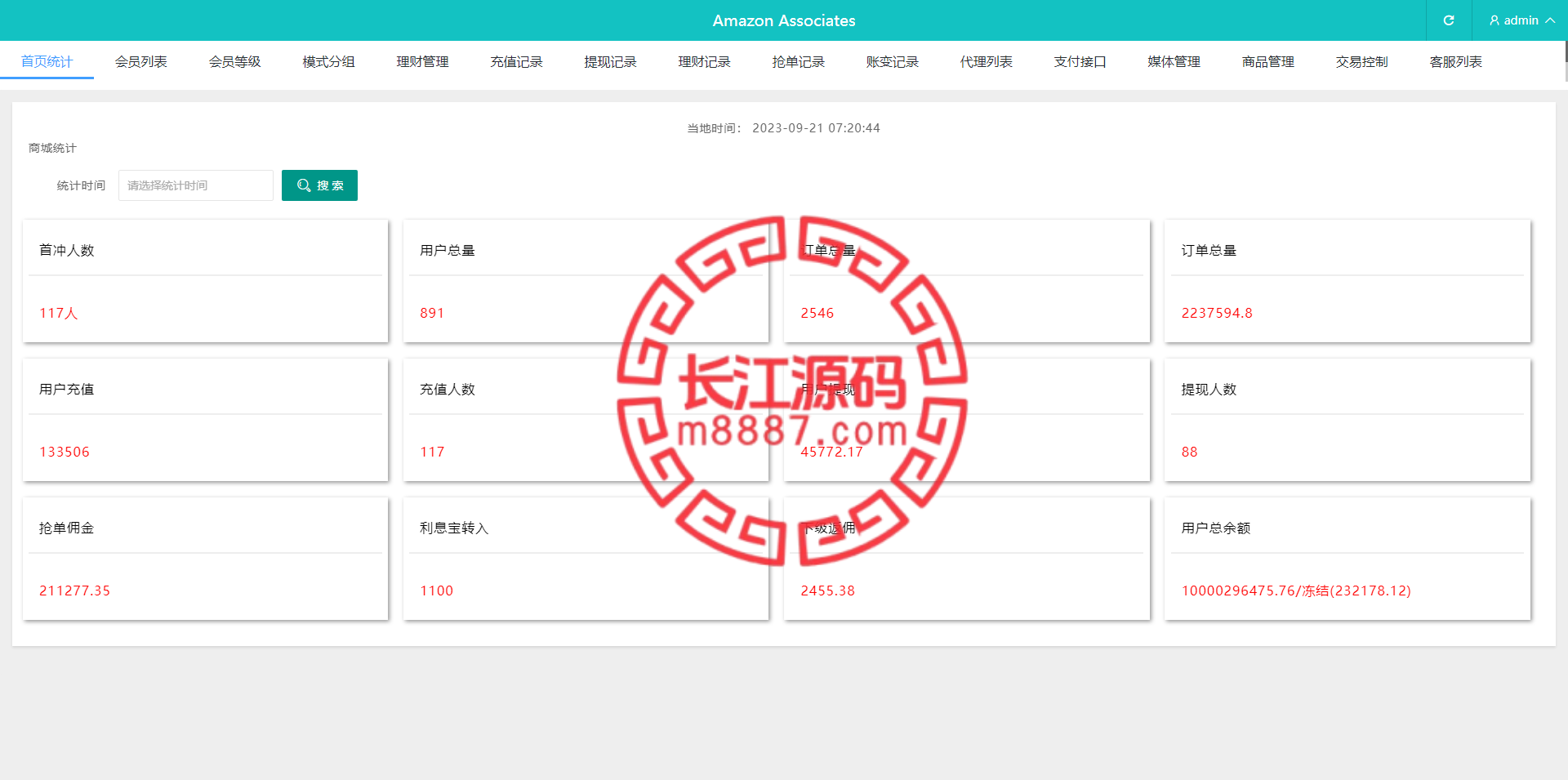Click the 用户总余额 value with 冻结 amount
1568x780 pixels.
pos(1296,591)
